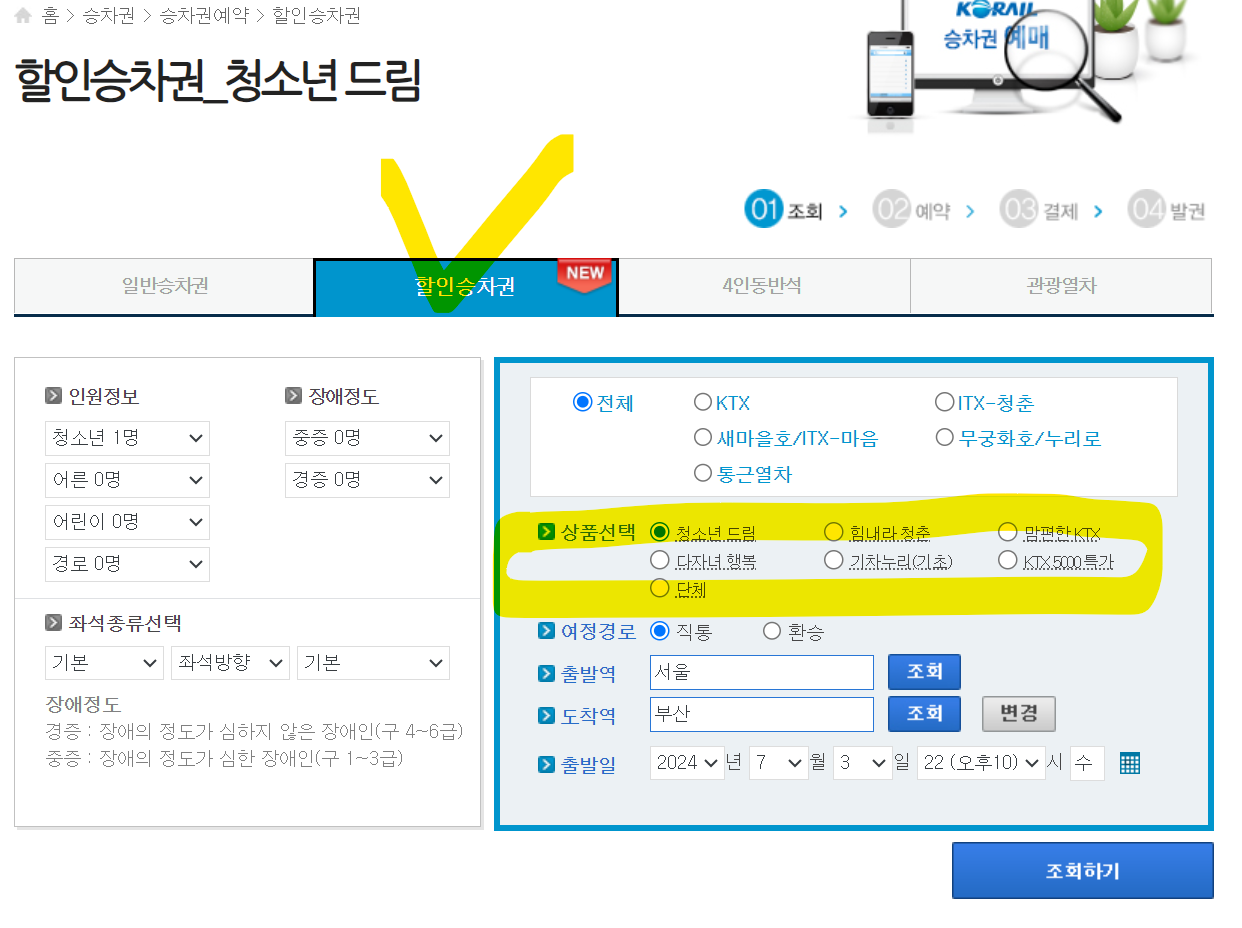Viewport: 1242px width, 928px height.
Task: Select 환승 for the journey route
Action: click(x=771, y=631)
